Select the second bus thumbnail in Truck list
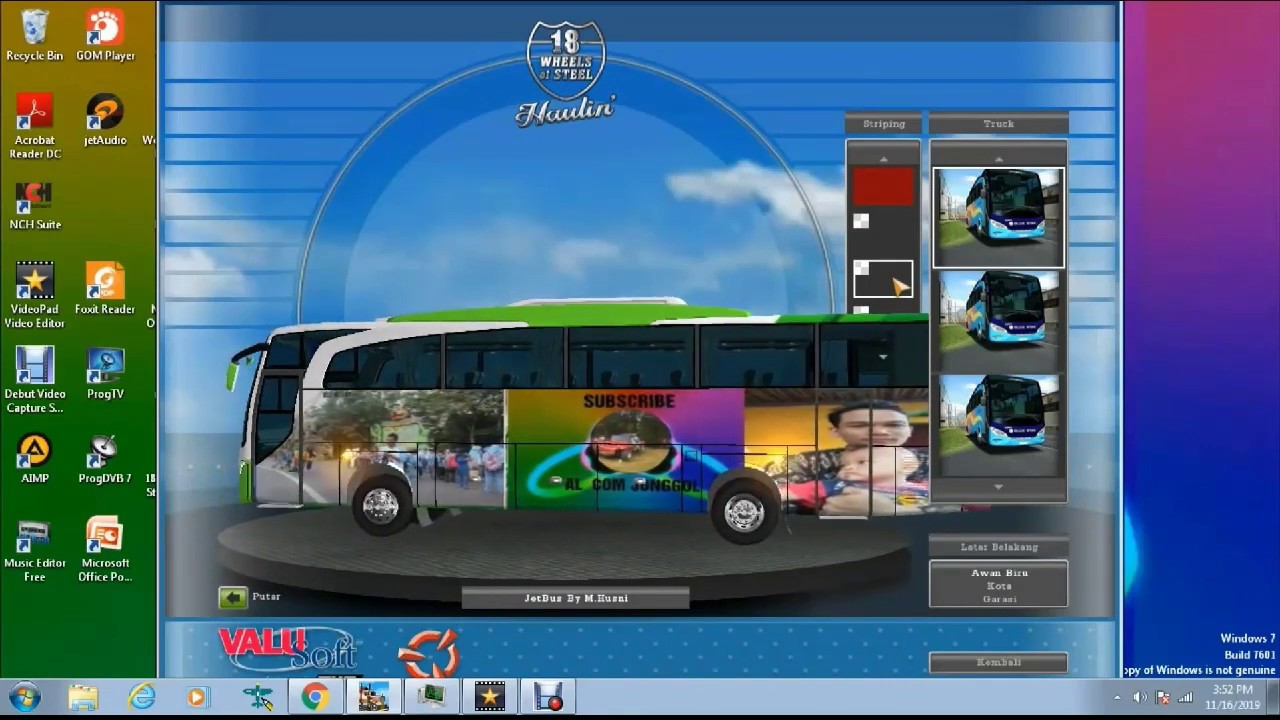Image resolution: width=1280 pixels, height=720 pixels. click(x=998, y=320)
